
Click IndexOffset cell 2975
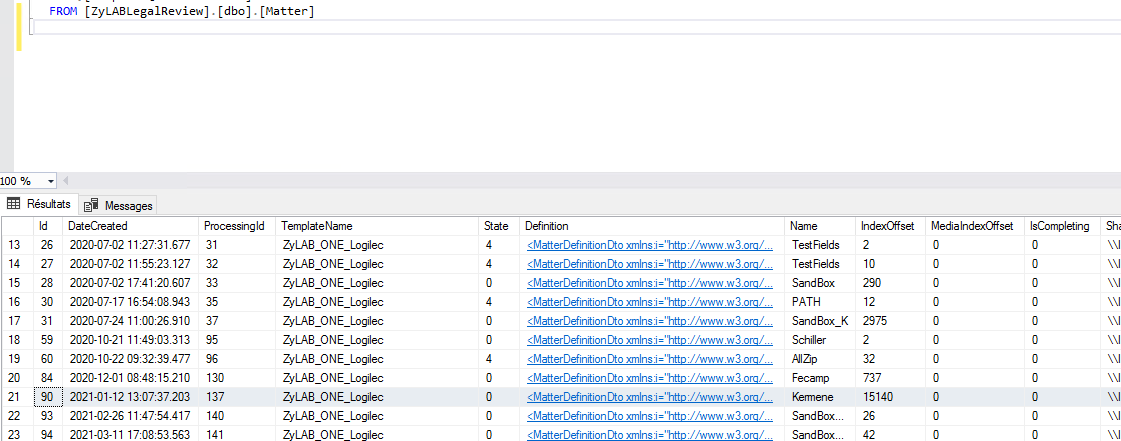click(891, 321)
